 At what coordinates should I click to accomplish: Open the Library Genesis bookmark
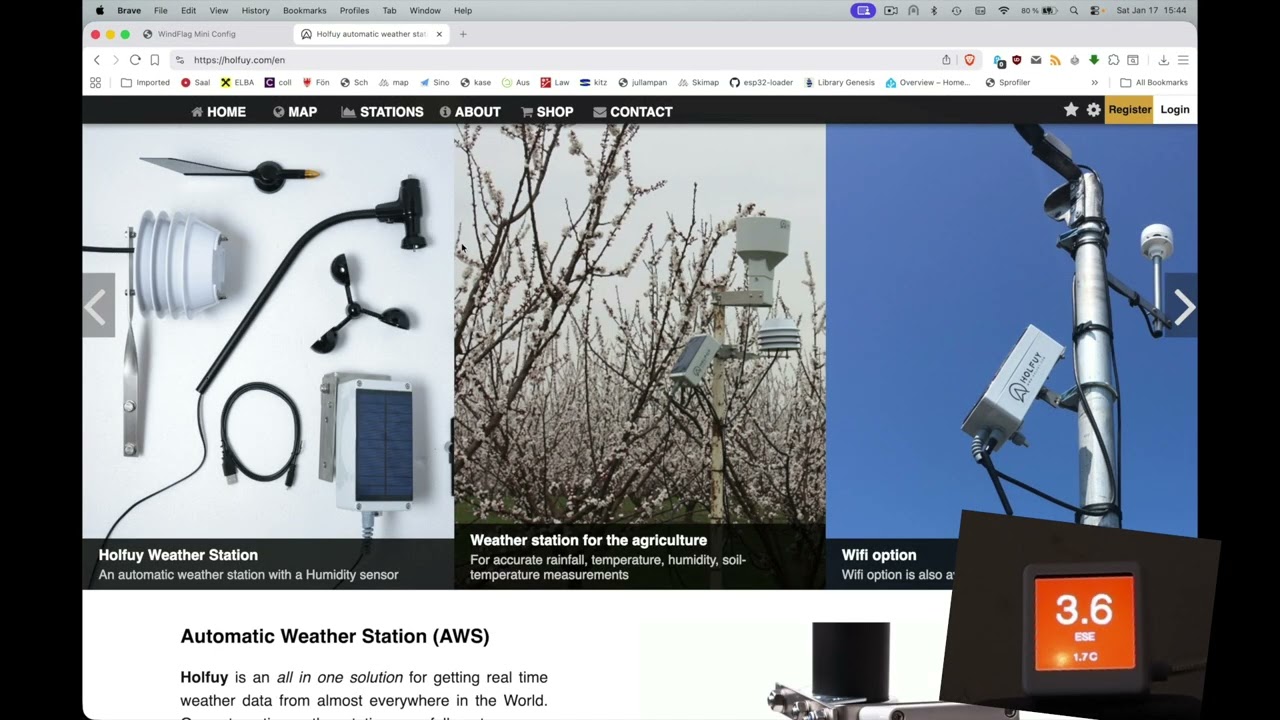[x=839, y=83]
